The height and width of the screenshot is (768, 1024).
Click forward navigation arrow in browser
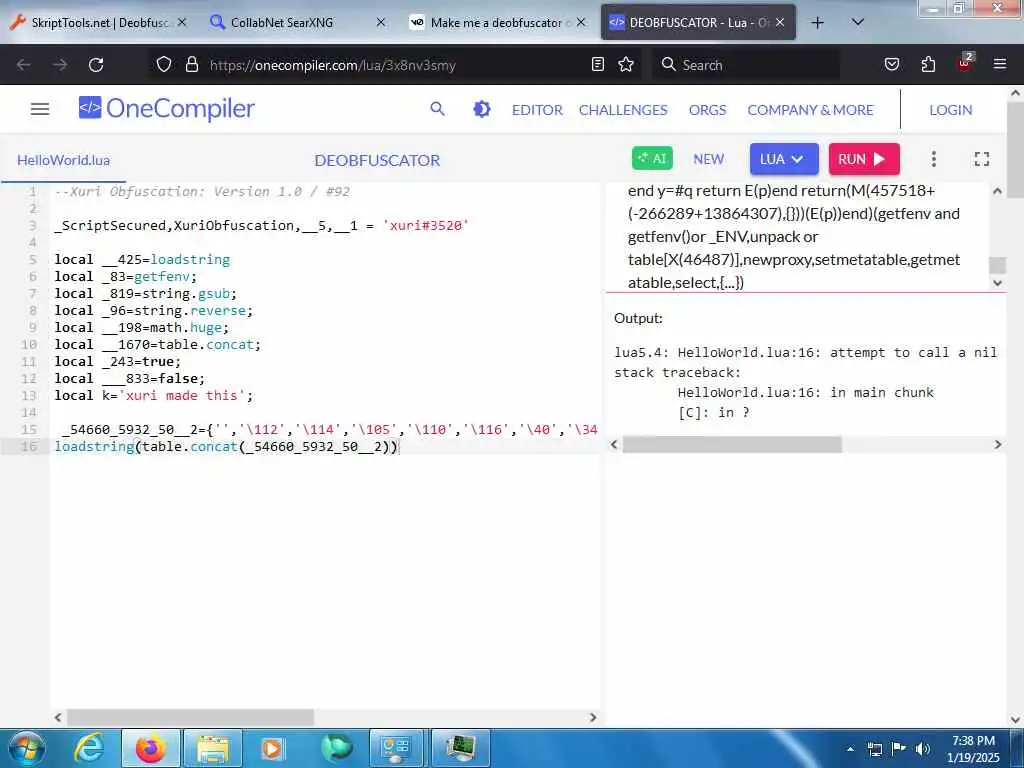pos(60,65)
